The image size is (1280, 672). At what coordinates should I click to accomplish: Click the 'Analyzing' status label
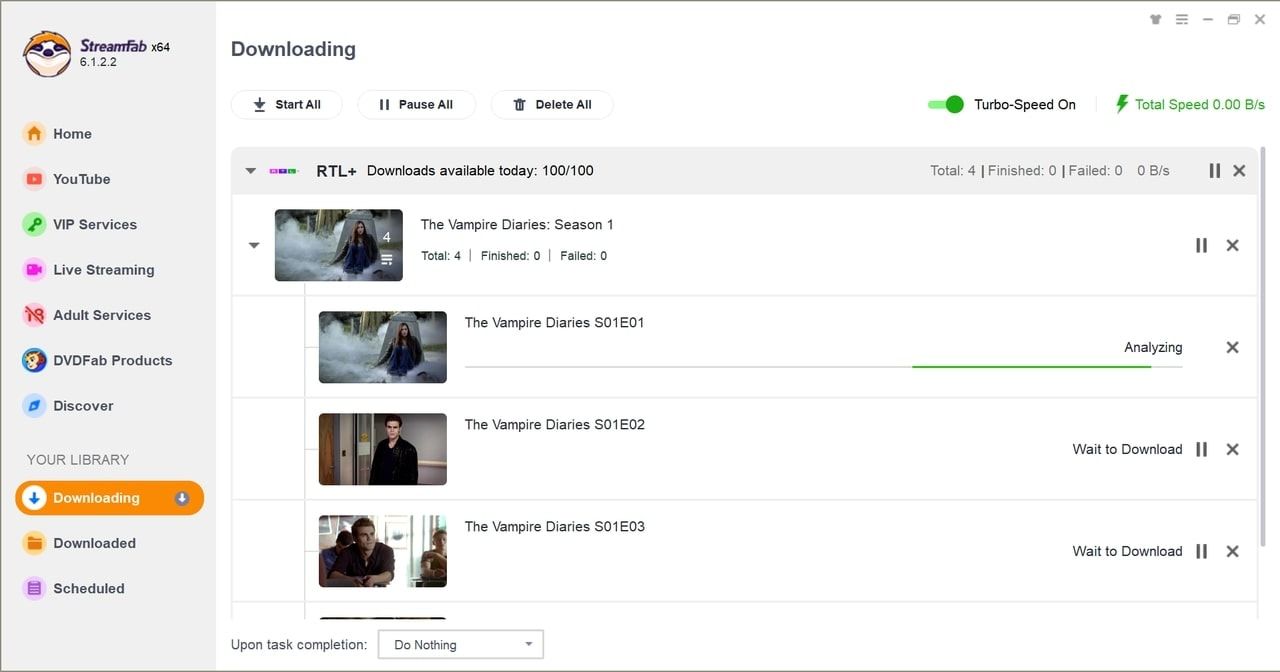pyautogui.click(x=1153, y=347)
